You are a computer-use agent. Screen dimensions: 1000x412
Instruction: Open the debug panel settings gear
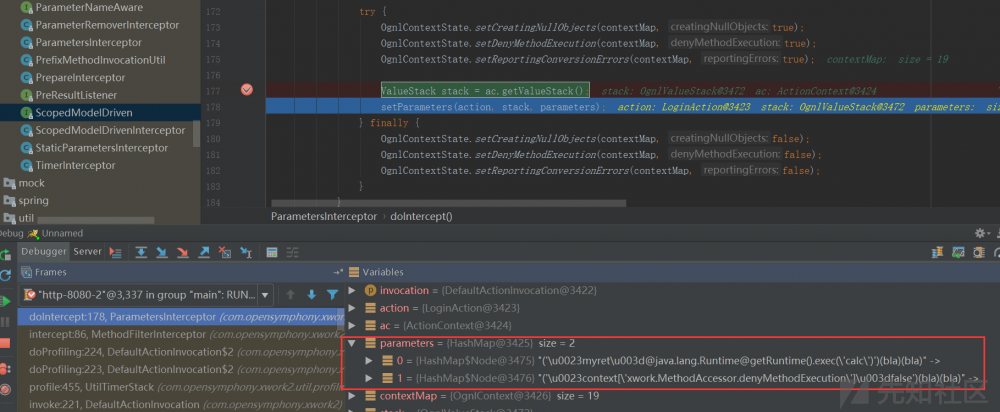tap(980, 233)
